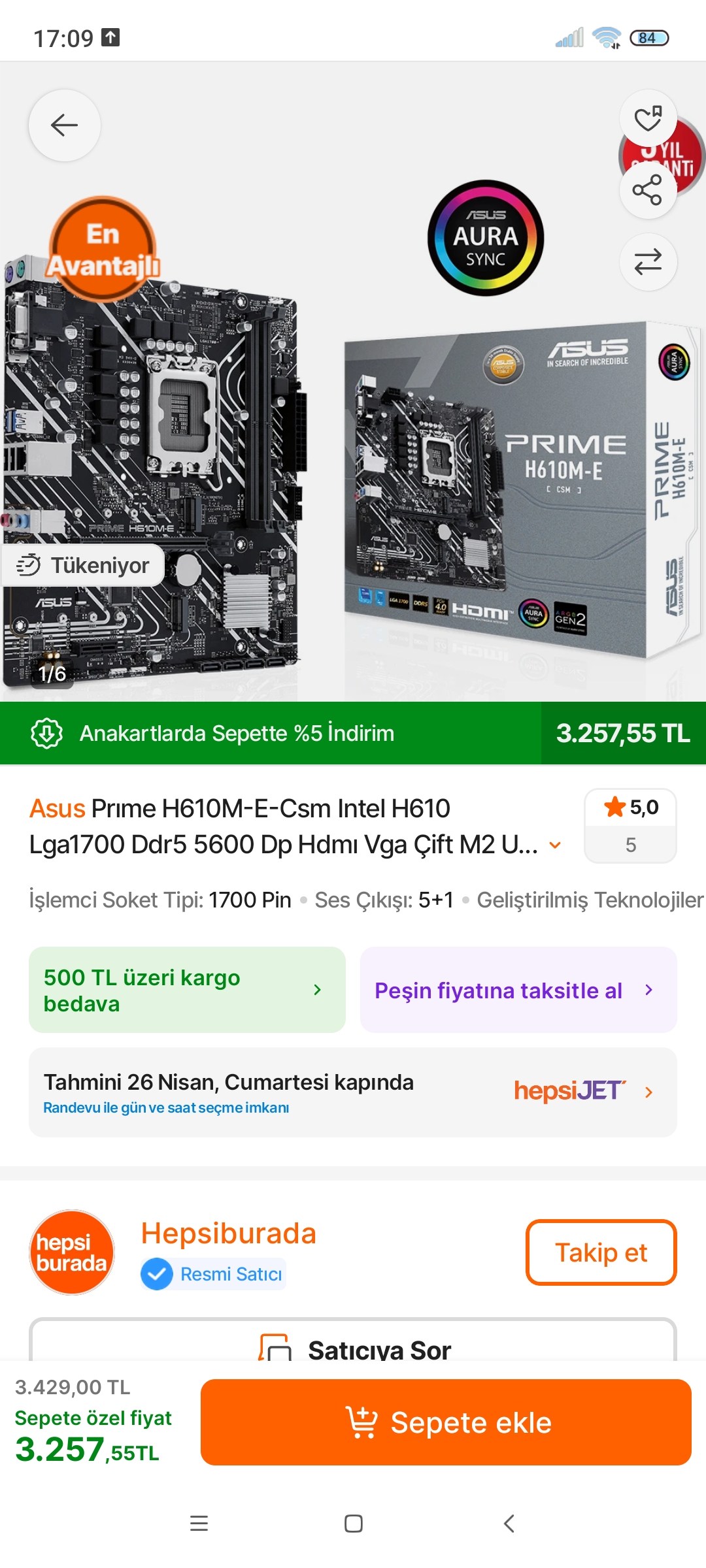Tap the discount badge icon in green banner

pyautogui.click(x=47, y=733)
